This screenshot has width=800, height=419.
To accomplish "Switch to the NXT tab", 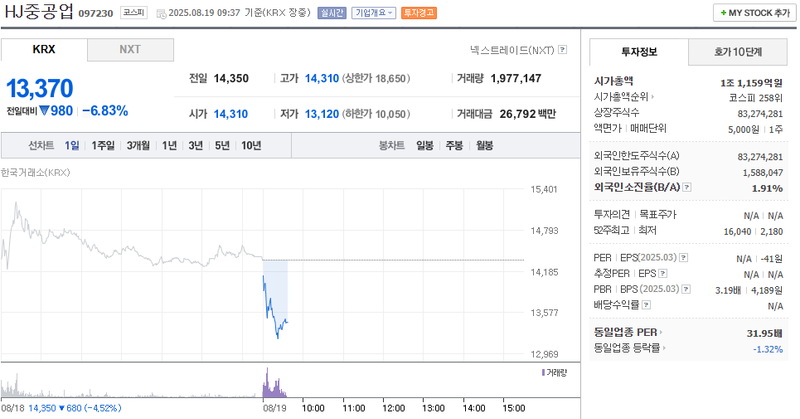I will pos(130,50).
